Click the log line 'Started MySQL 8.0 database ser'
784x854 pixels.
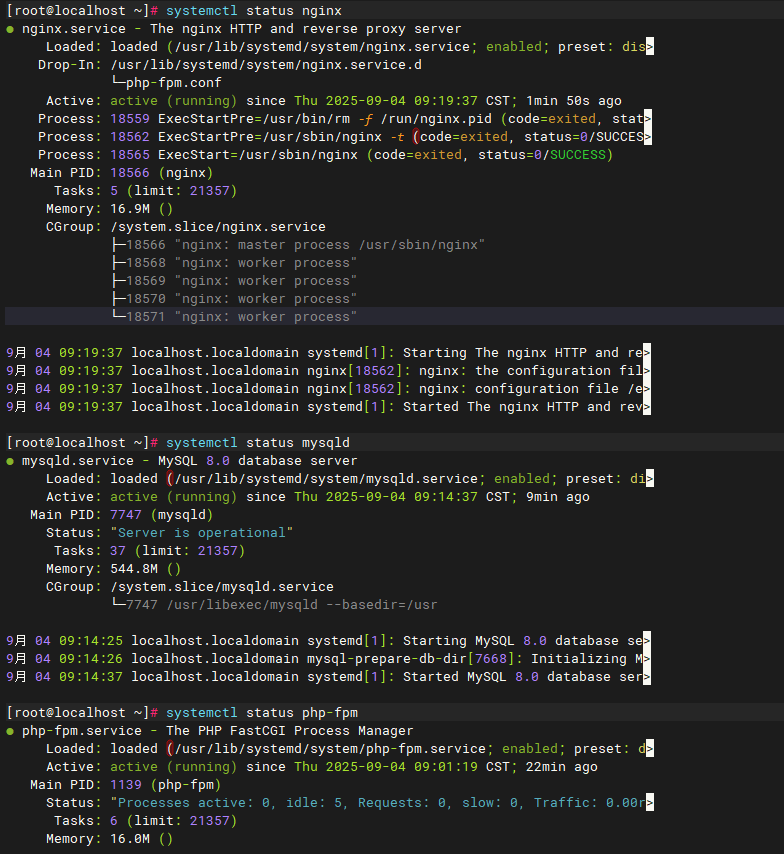pos(328,676)
